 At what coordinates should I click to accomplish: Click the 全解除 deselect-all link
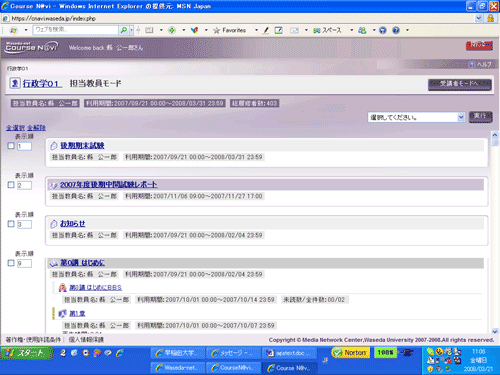pos(36,128)
